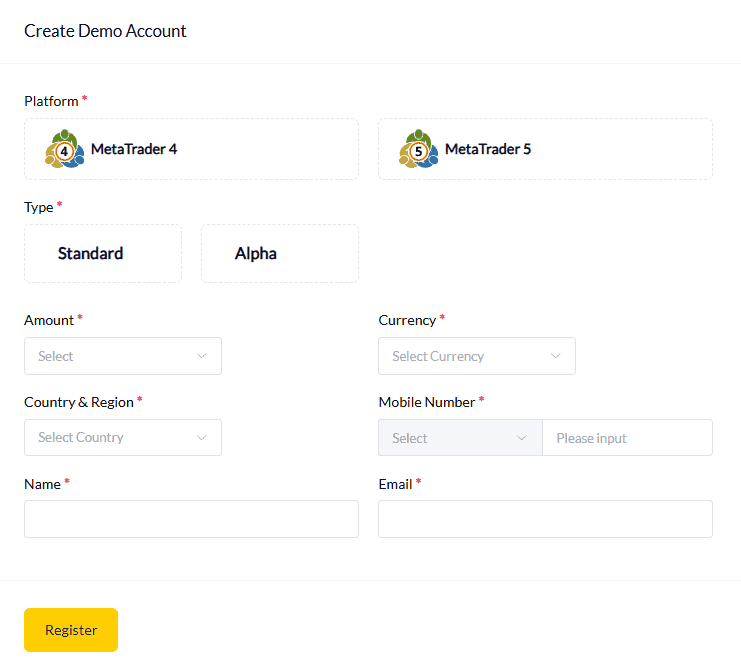Image resolution: width=741 pixels, height=665 pixels.
Task: Focus the Email input field
Action: [x=545, y=519]
